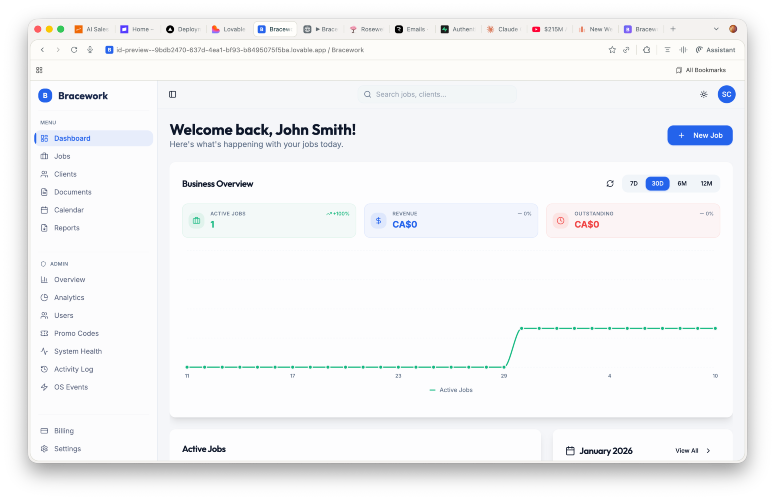Click the Users icon in Admin section
The width and height of the screenshot is (775, 500).
[x=44, y=315]
